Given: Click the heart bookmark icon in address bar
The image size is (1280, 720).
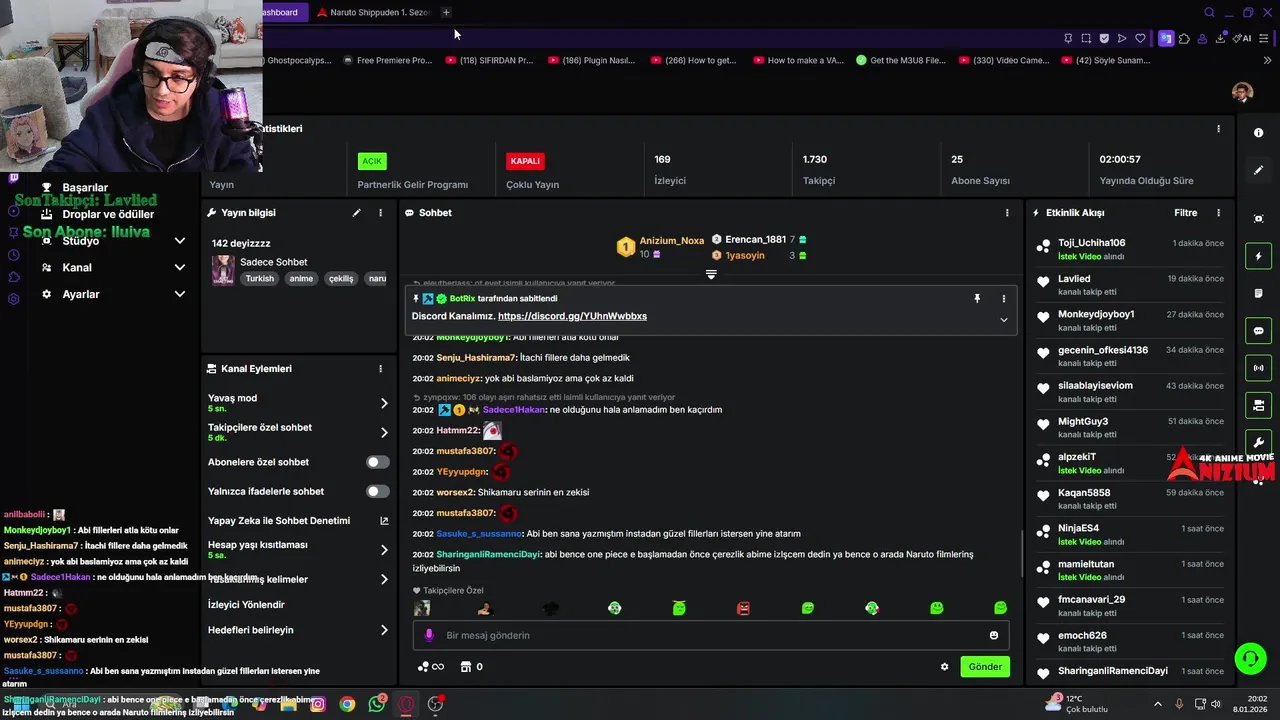Looking at the screenshot, I should tap(1140, 39).
